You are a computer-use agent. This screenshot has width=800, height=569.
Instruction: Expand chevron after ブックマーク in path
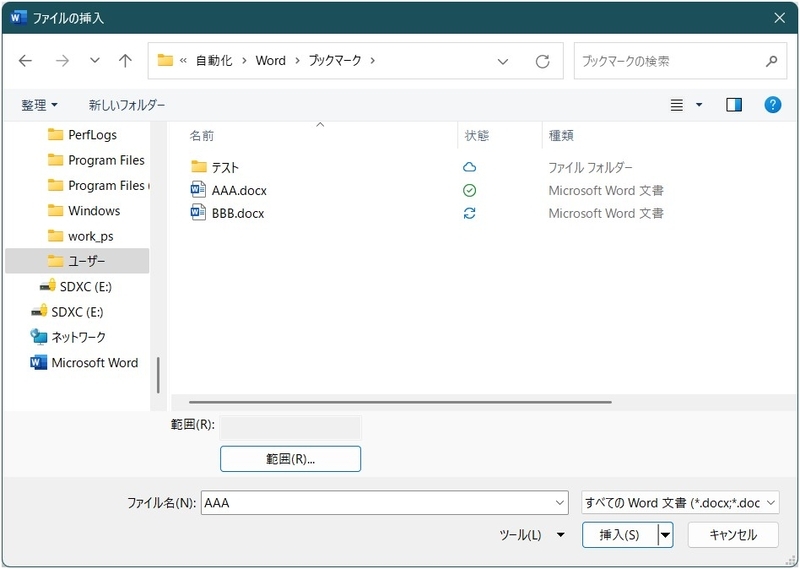tap(372, 60)
